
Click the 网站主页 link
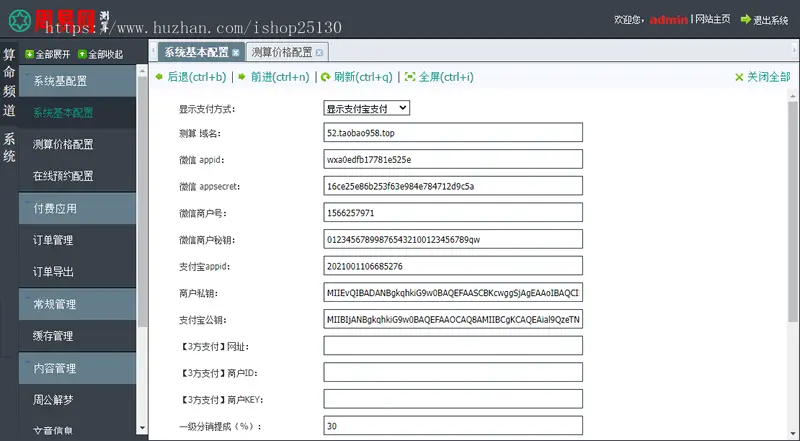coord(713,19)
